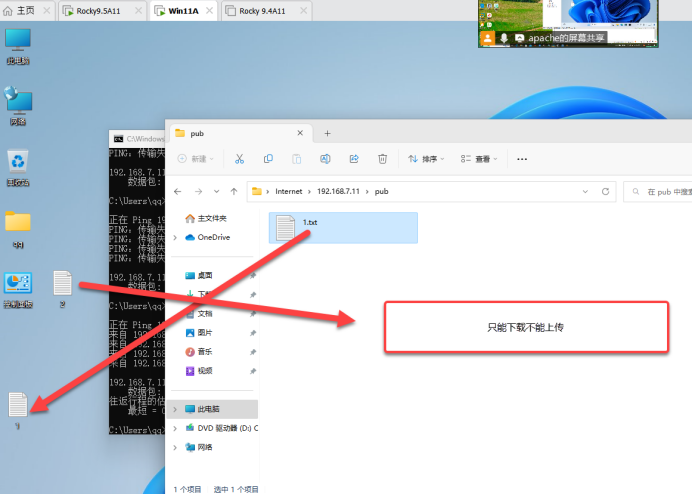The width and height of the screenshot is (692, 494).
Task: Click the Delete trash can icon
Action: (x=382, y=159)
